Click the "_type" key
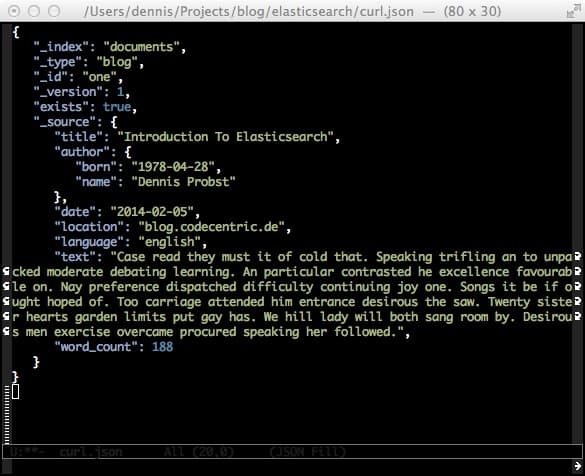This screenshot has width=585, height=476. pos(58,62)
